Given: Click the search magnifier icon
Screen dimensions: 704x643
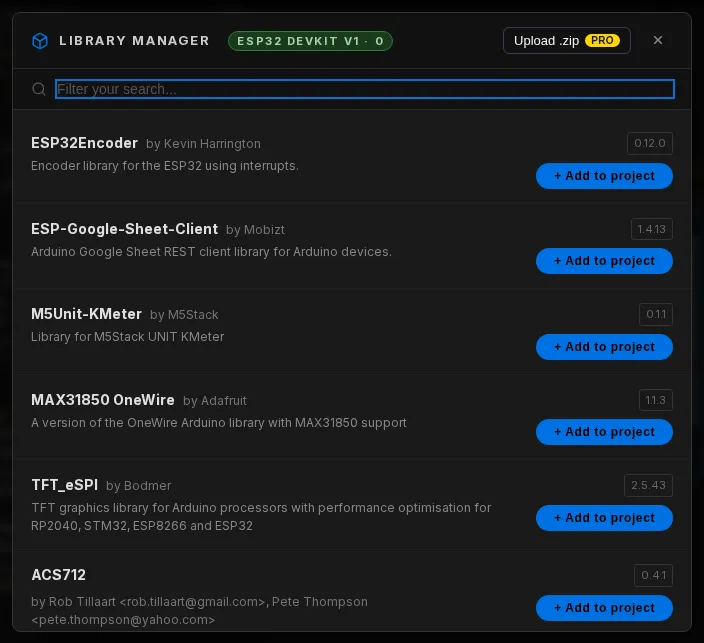Looking at the screenshot, I should (x=39, y=89).
